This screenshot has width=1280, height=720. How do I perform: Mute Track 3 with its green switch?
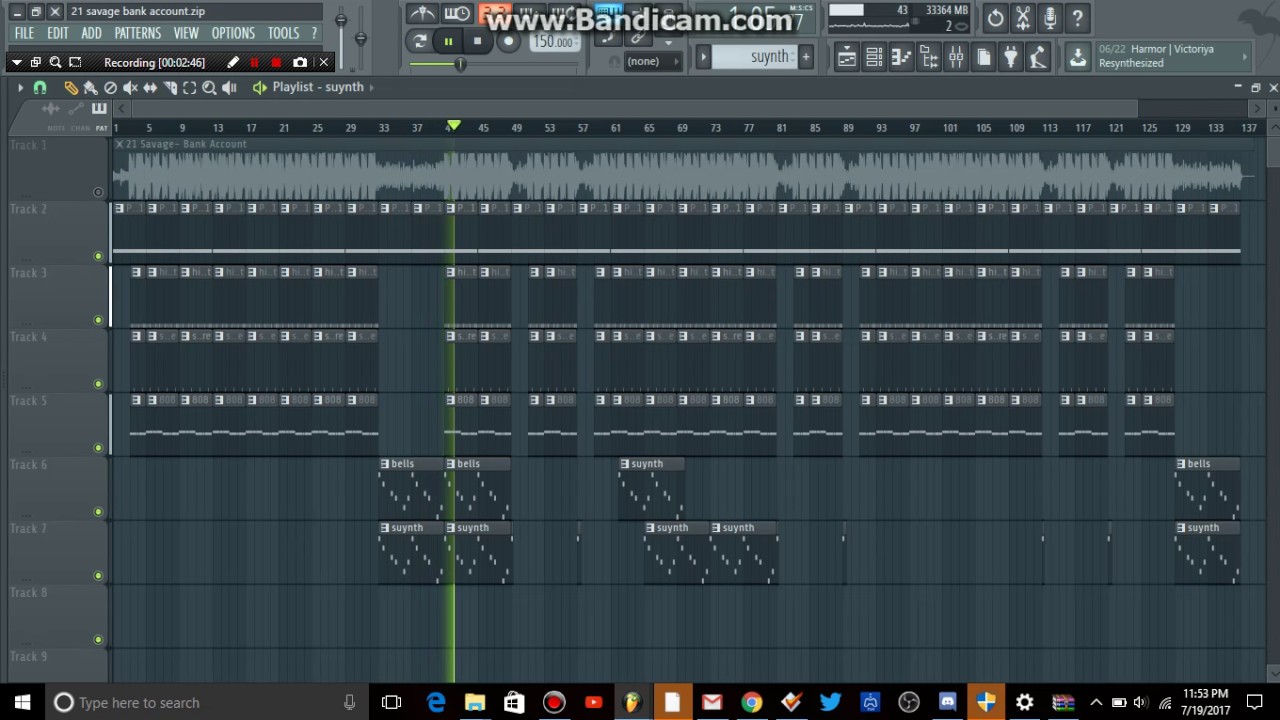[98, 320]
